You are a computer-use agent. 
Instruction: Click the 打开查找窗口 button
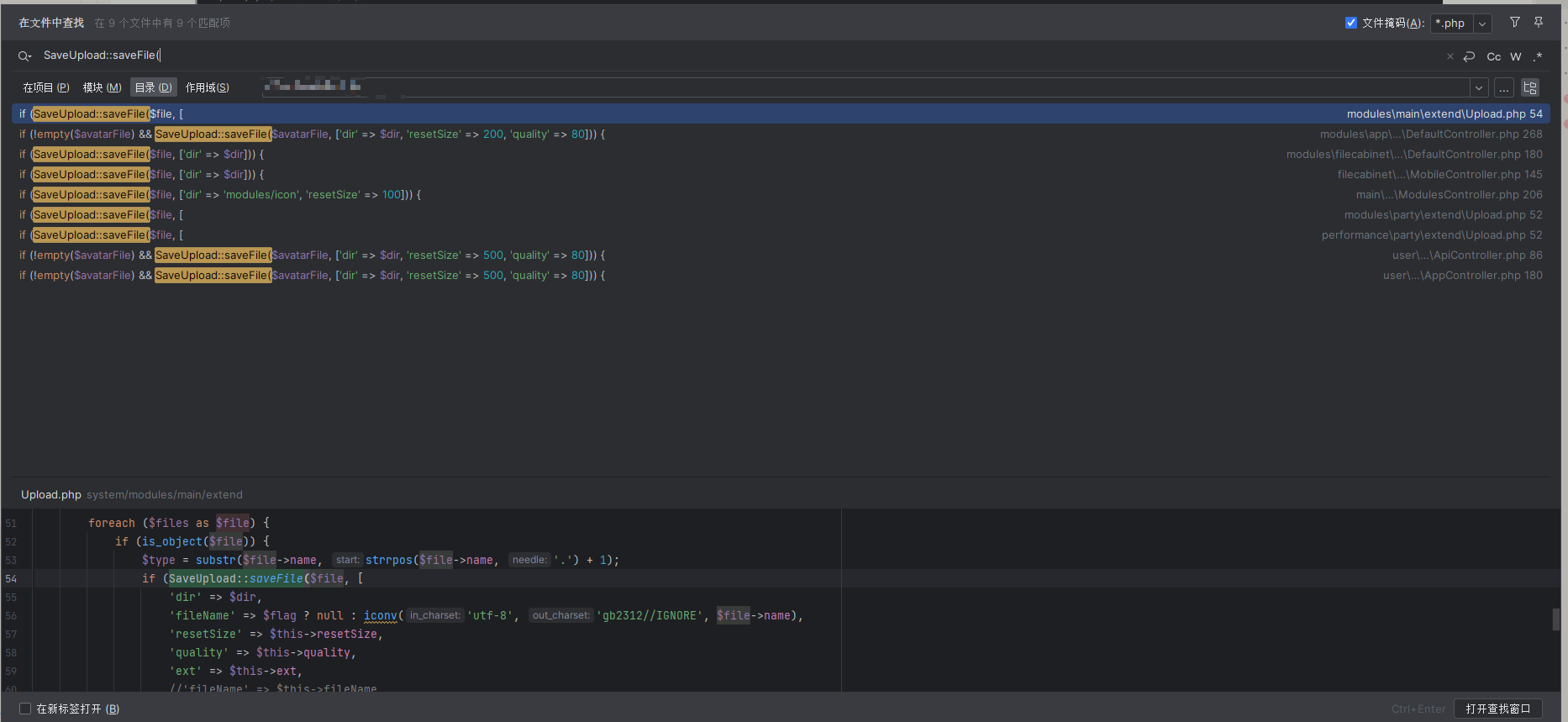pyautogui.click(x=1498, y=709)
